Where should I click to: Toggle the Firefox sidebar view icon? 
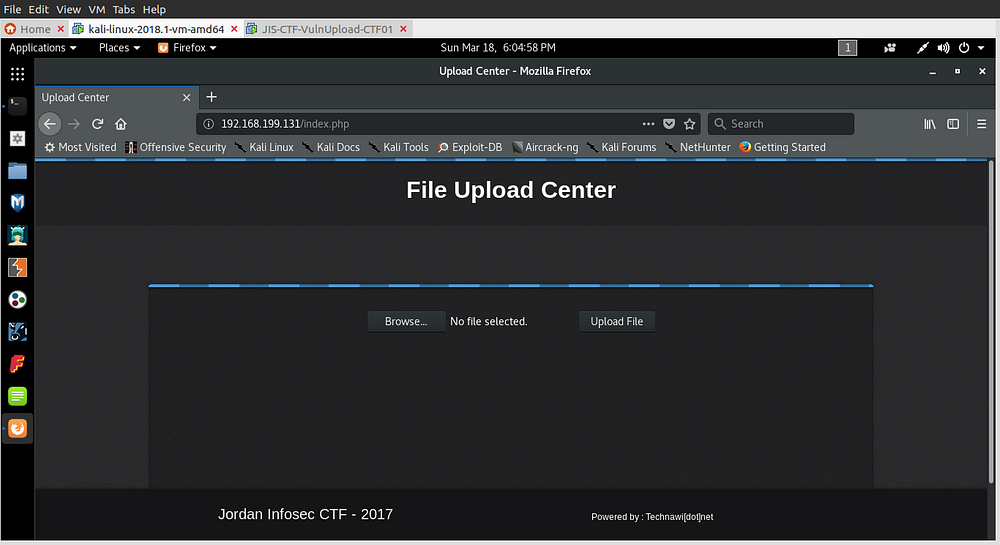(x=953, y=124)
